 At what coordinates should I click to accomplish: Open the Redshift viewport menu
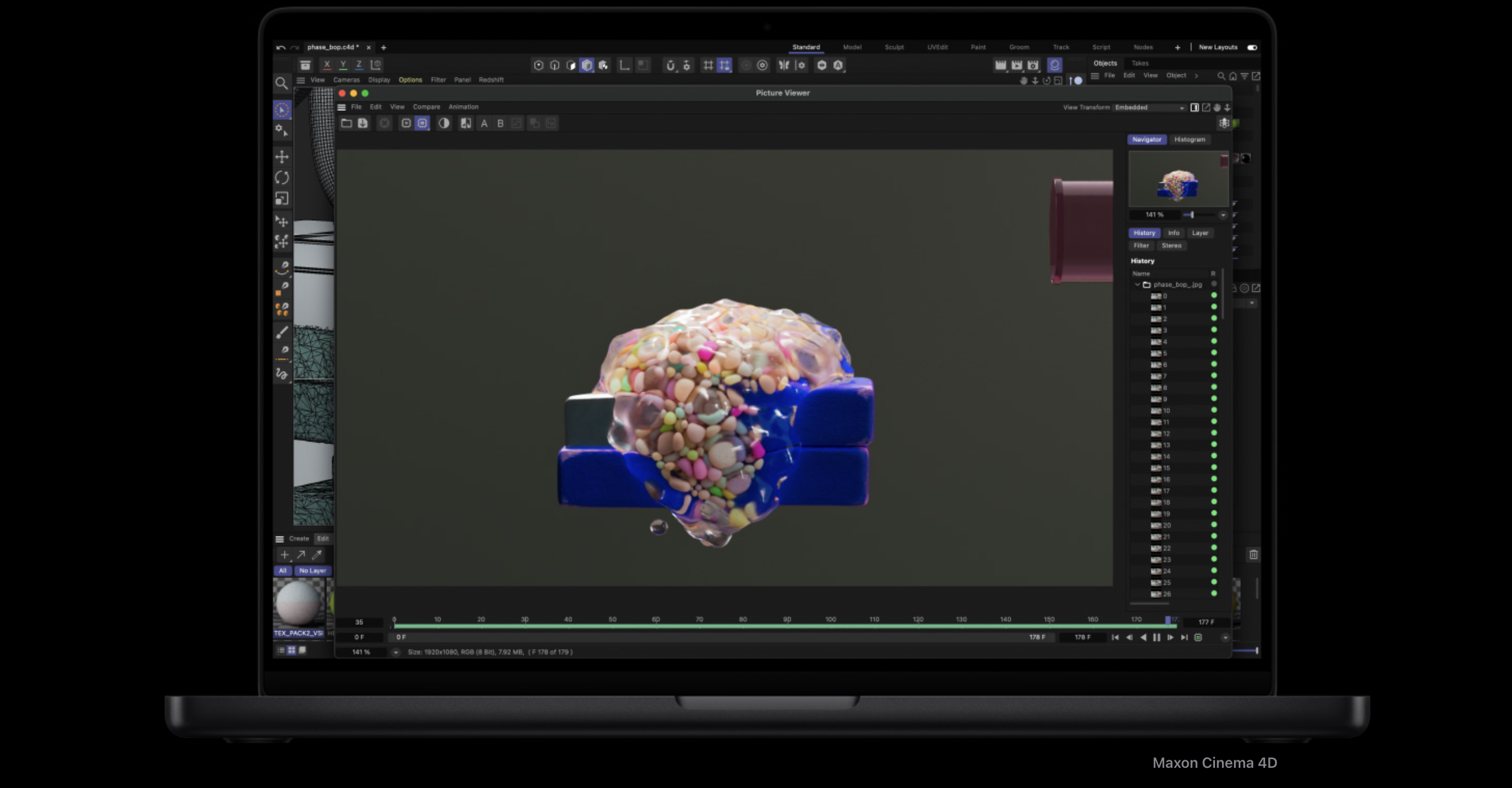coord(491,80)
